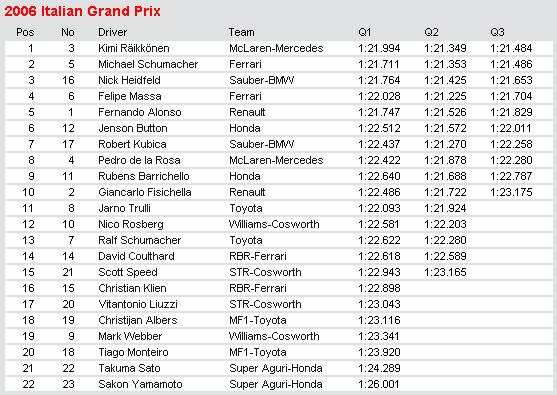This screenshot has width=557, height=395.
Task: Select the Pos column header
Action: coord(25,32)
